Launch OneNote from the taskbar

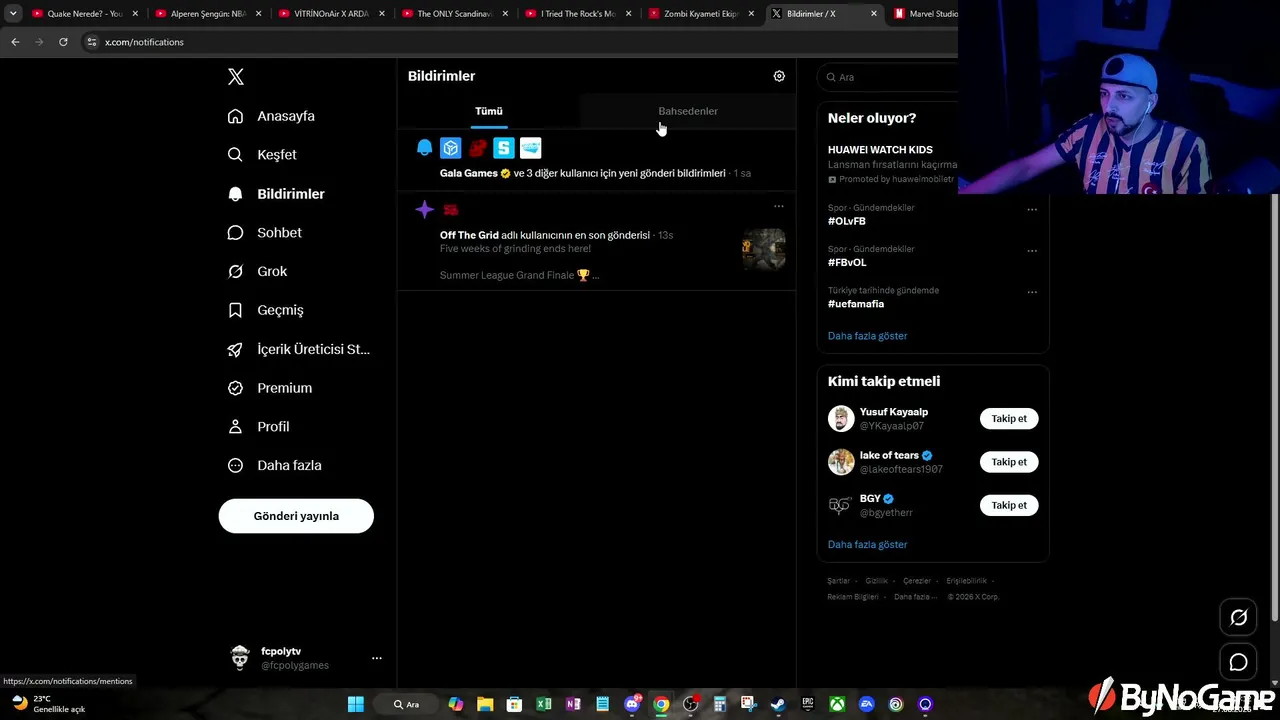(x=573, y=704)
